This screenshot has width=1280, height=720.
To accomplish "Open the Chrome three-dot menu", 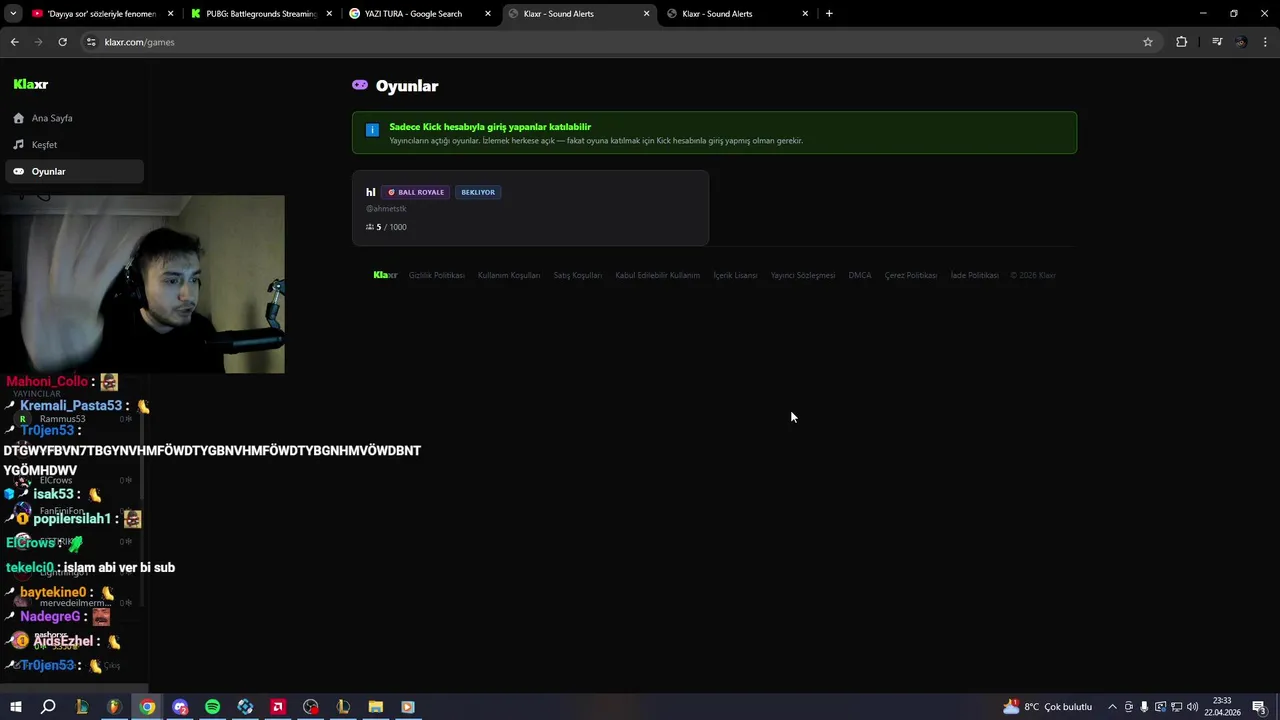I will pos(1266,42).
